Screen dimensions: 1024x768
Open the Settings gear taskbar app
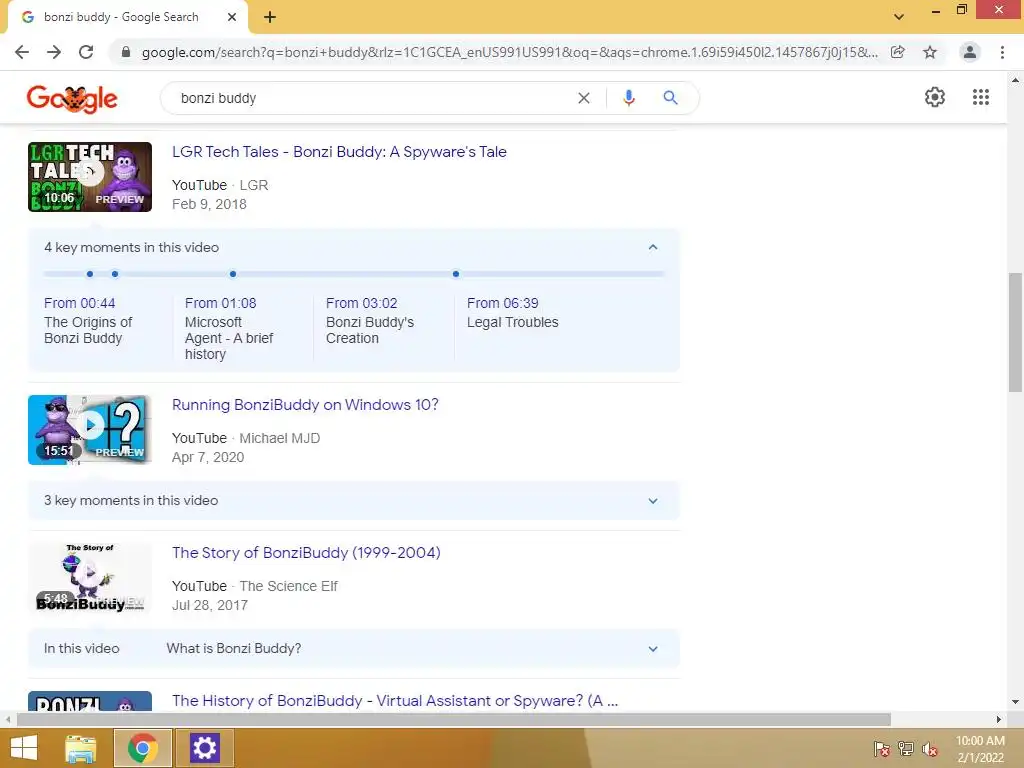pyautogui.click(x=204, y=748)
